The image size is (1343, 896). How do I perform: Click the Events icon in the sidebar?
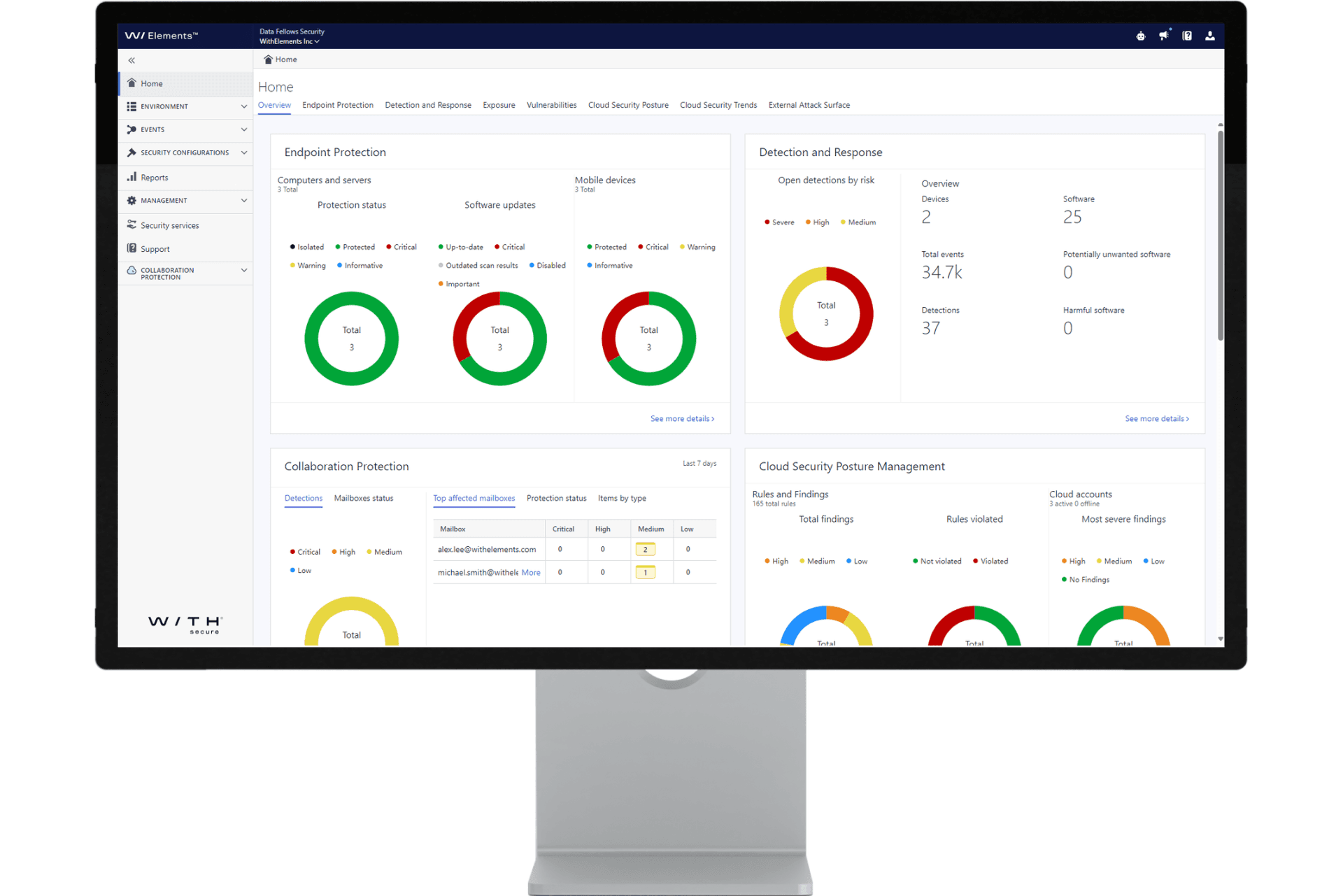click(x=132, y=129)
